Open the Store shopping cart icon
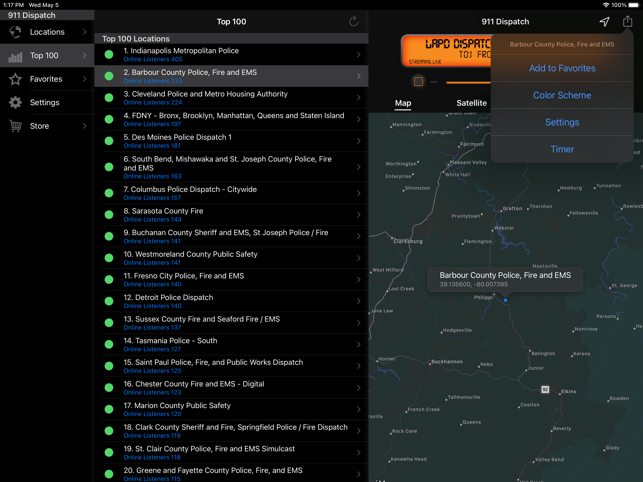The height and width of the screenshot is (482, 643). pyautogui.click(x=15, y=126)
